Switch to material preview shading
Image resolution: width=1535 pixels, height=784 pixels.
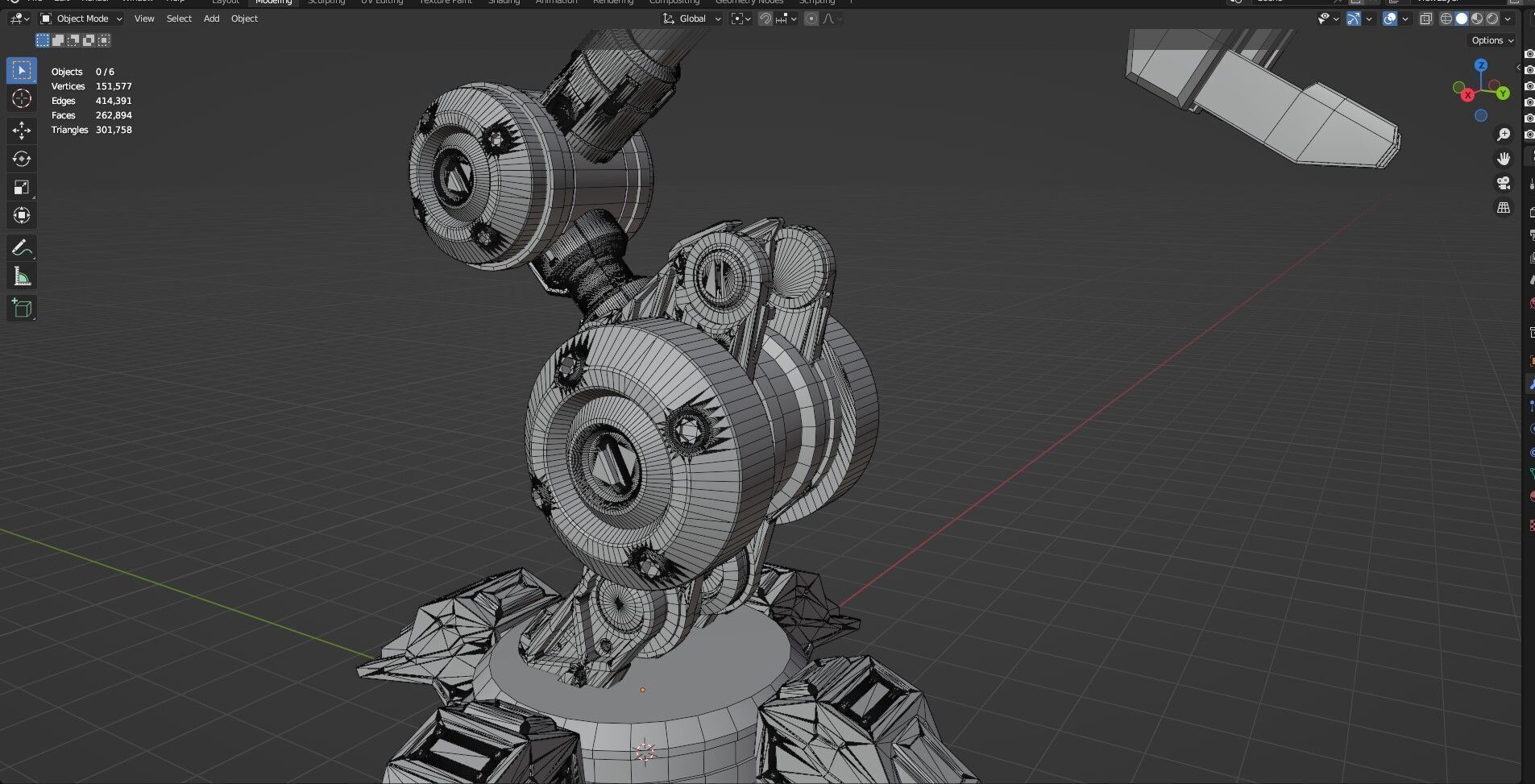tap(1477, 19)
